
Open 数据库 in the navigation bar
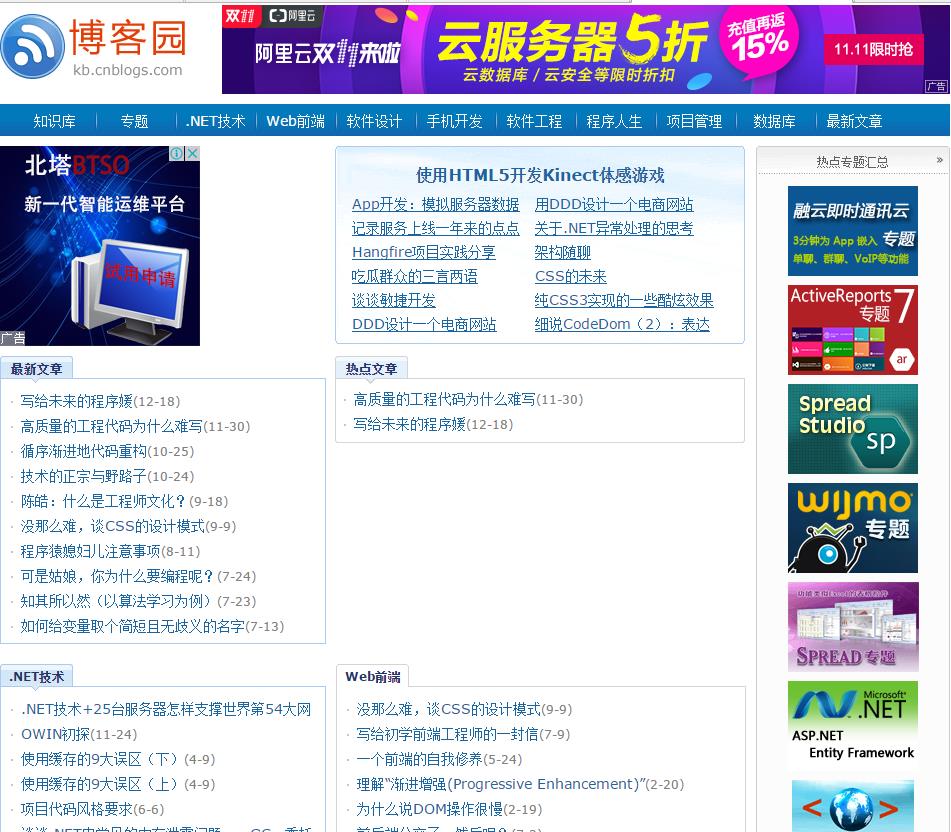(x=775, y=121)
